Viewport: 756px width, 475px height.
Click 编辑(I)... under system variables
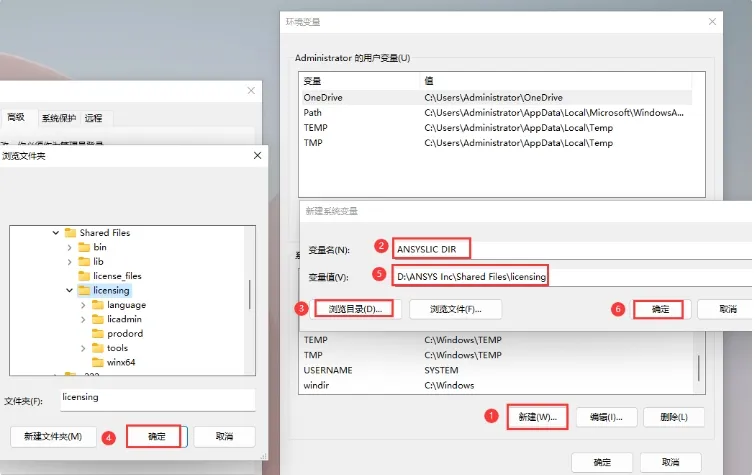pos(607,417)
